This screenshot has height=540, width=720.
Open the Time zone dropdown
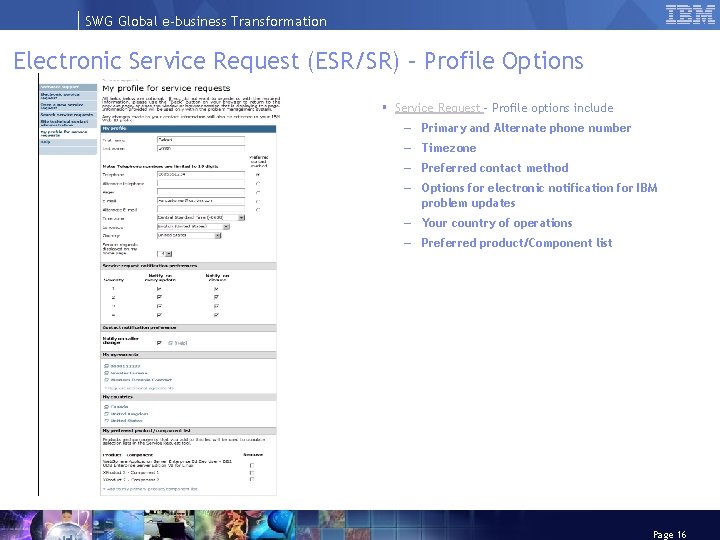tap(201, 218)
